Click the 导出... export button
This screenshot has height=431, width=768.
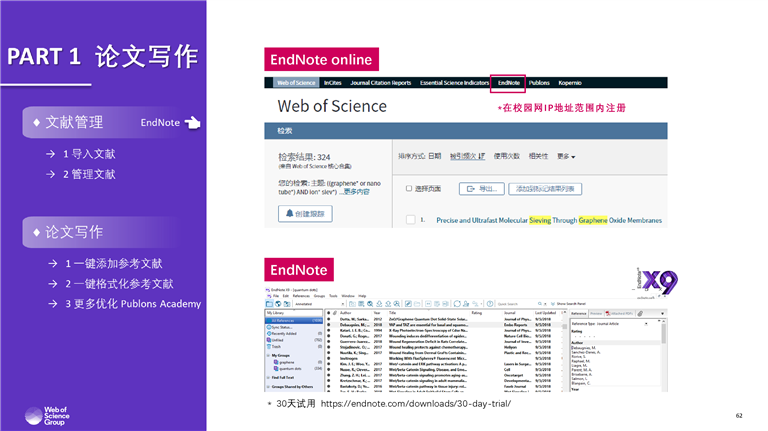point(481,189)
